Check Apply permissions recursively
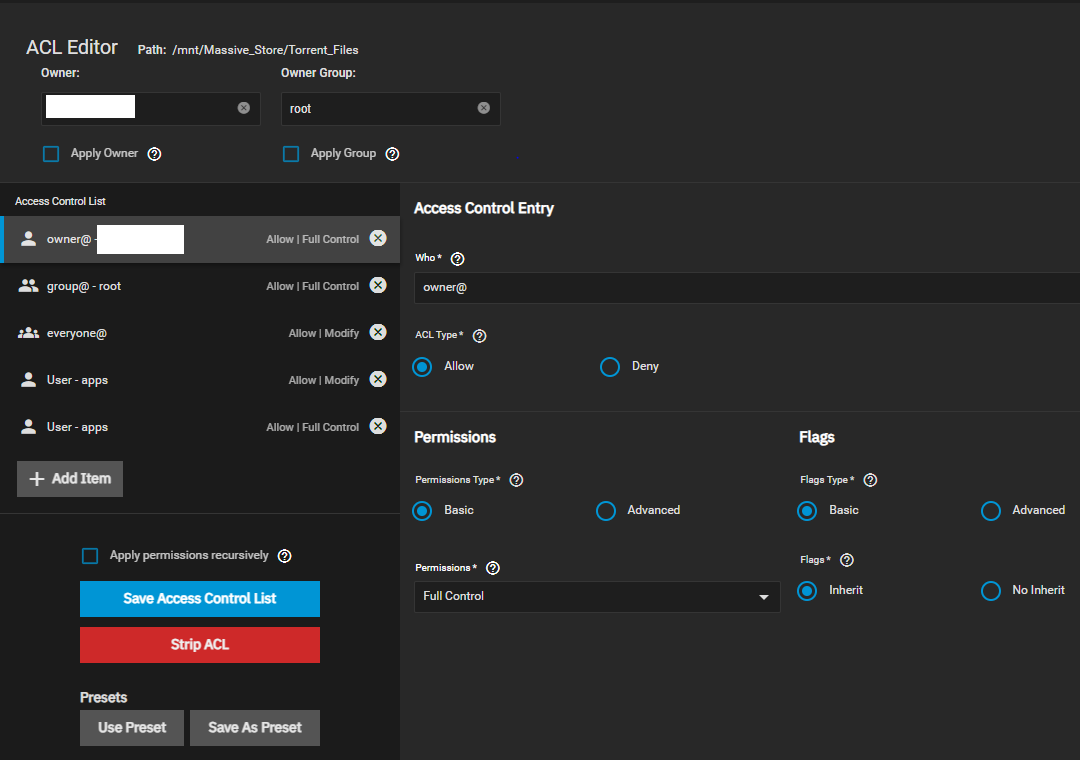 click(90, 555)
